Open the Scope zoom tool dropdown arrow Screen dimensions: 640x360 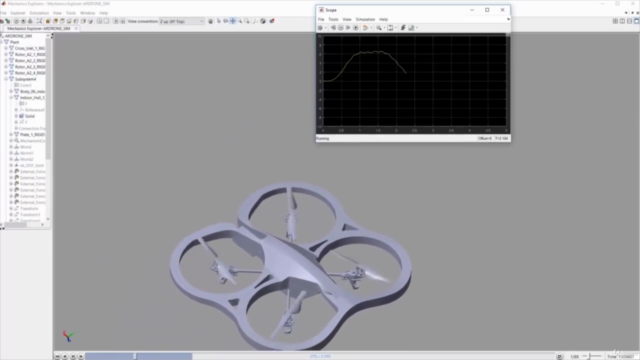(x=384, y=28)
